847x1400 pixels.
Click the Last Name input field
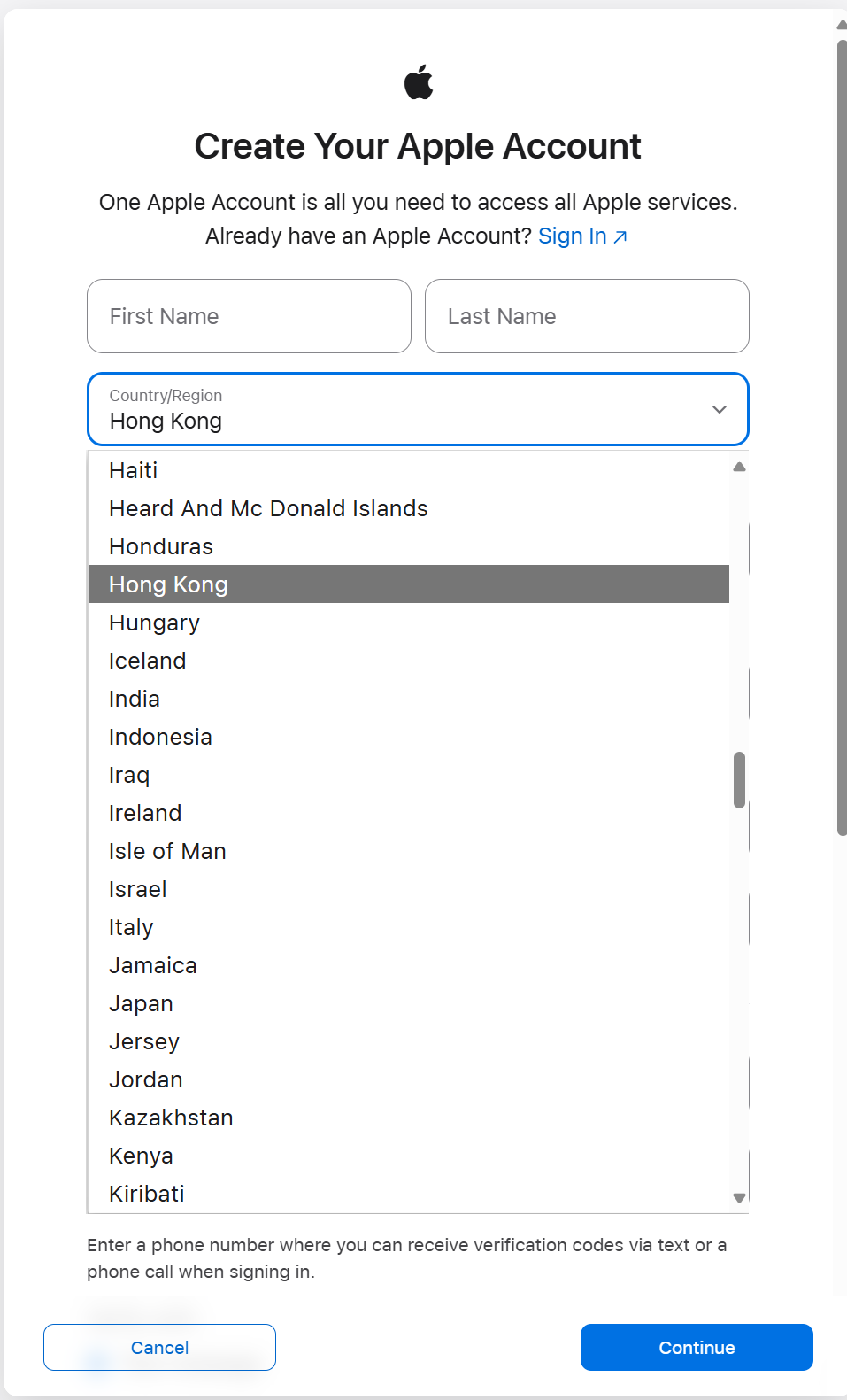coord(587,316)
